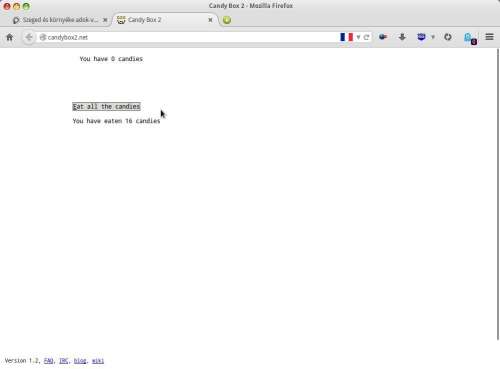Viewport: 500px width, 369px height.
Task: Expand the dropdown beside the mask icon
Action: [433, 37]
